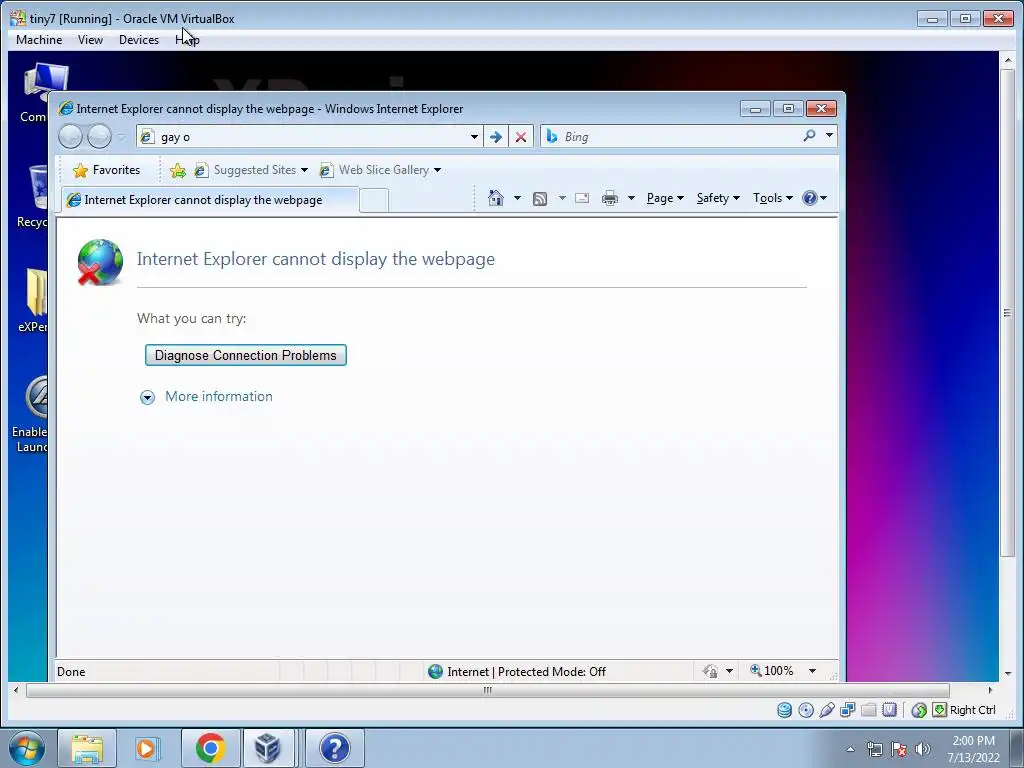Open Windows Media Player from the taskbar
Screen dimensions: 1024x768
(x=148, y=748)
